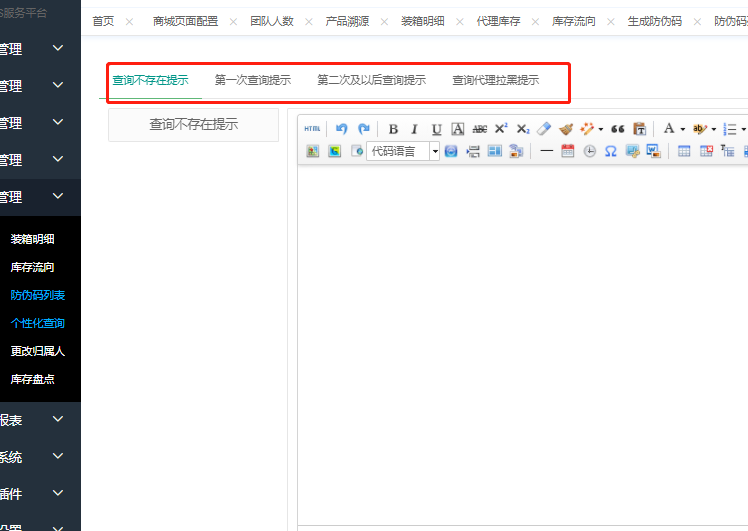Click the HTML source mode icon

313,129
